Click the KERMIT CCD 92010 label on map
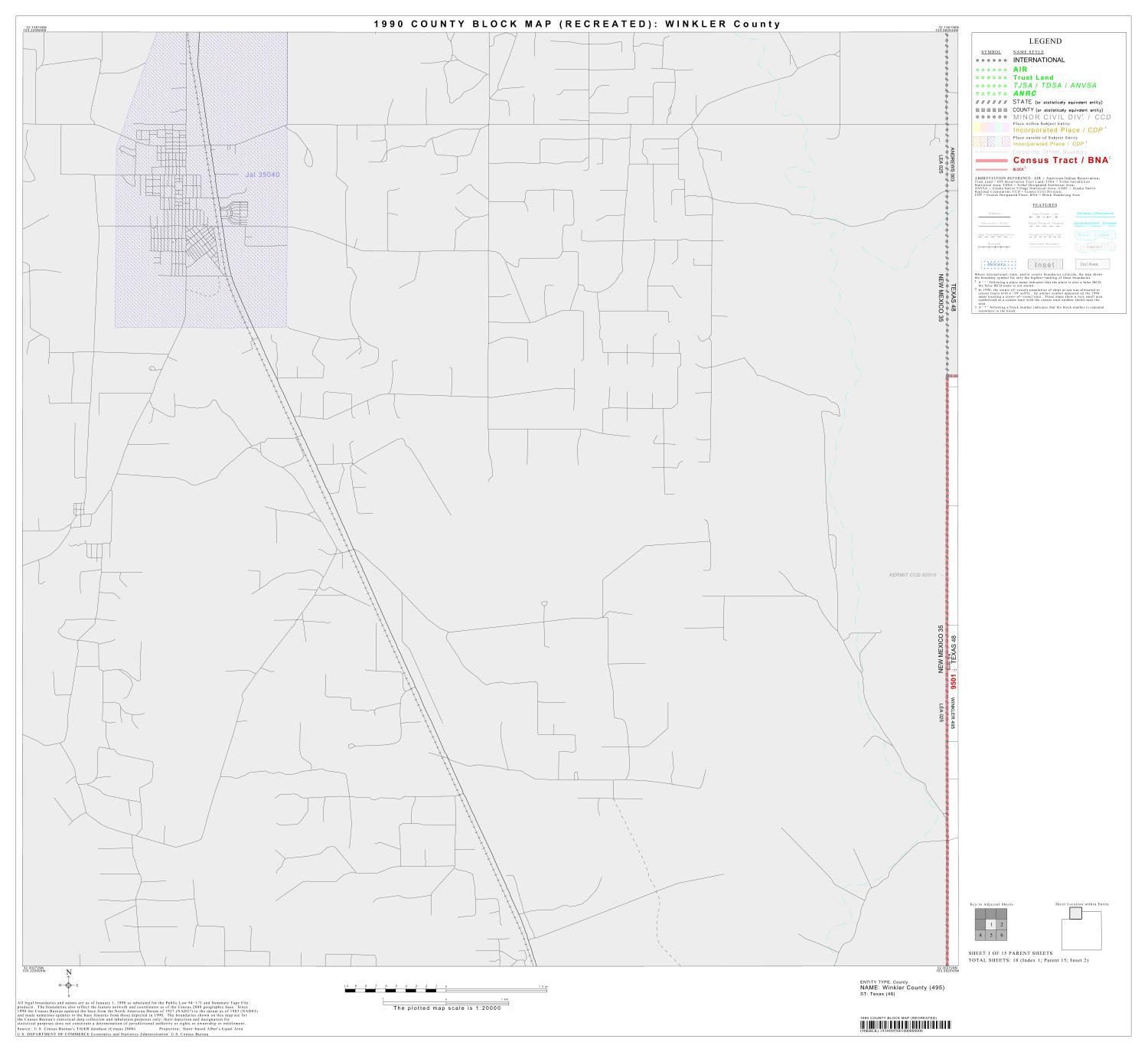The width and height of the screenshot is (1148, 1052). [911, 574]
